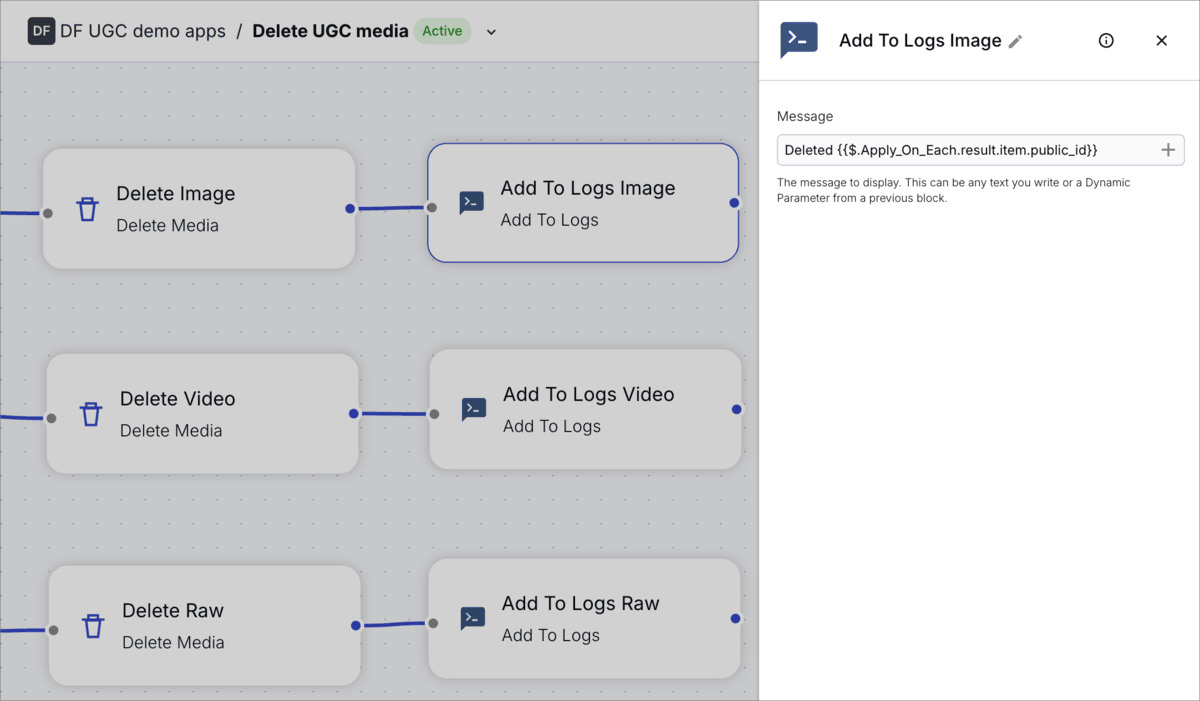The height and width of the screenshot is (701, 1200).
Task: Expand the flow status dropdown chevron
Action: pyautogui.click(x=491, y=32)
